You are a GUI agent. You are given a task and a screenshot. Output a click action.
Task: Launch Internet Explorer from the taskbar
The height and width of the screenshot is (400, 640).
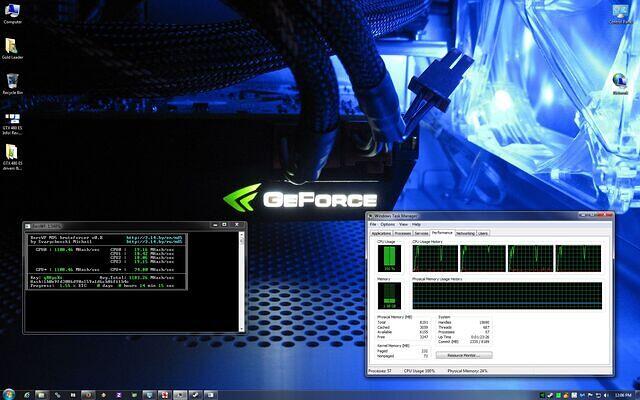27,395
